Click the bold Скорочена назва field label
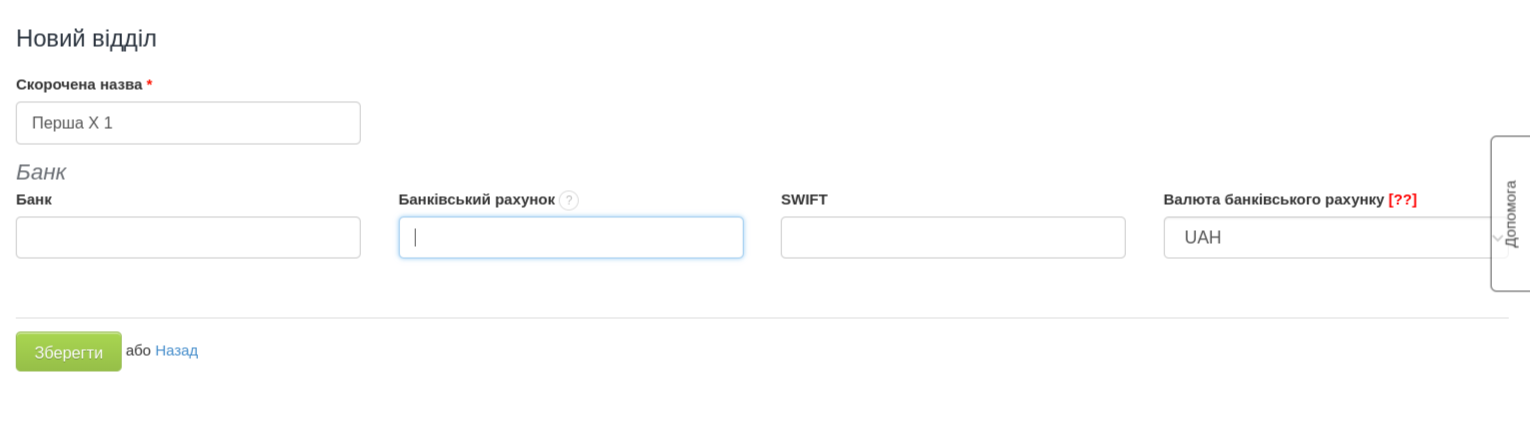Viewport: 1536px width, 435px height. click(x=79, y=85)
